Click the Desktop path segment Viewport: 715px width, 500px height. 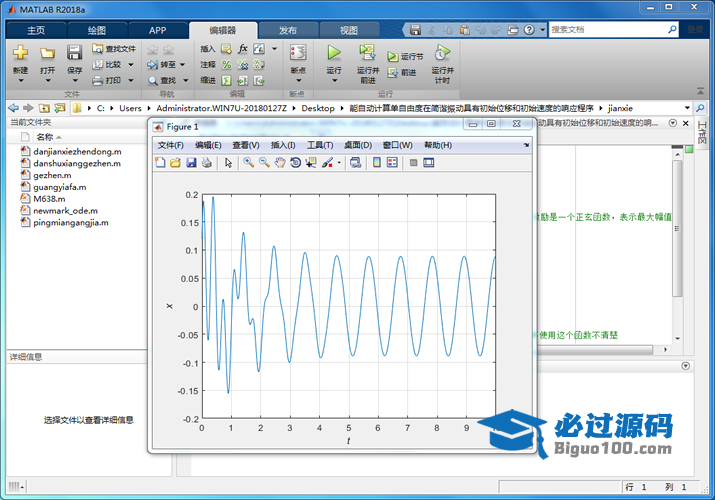[x=318, y=108]
